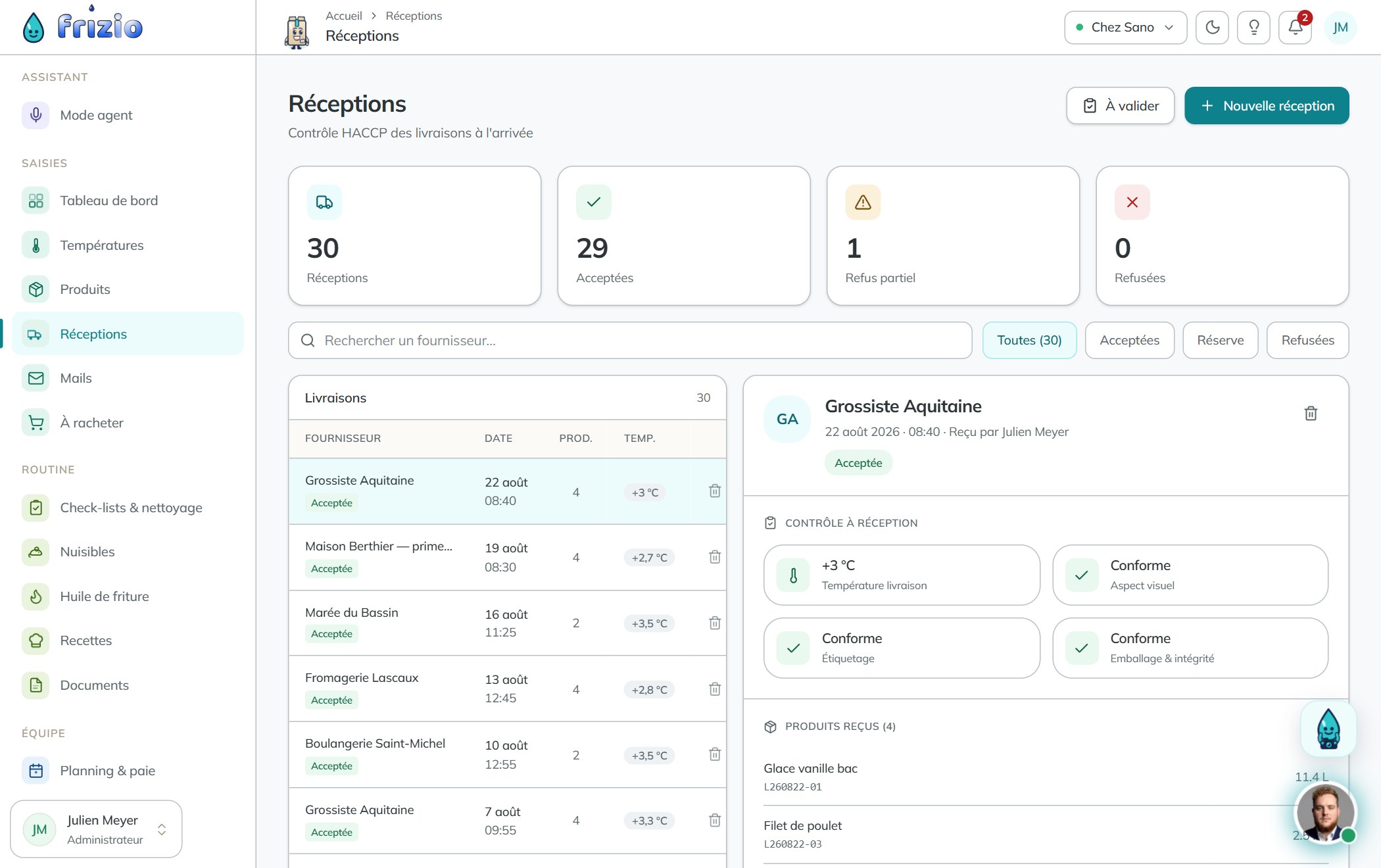Viewport: 1381px width, 868px height.
Task: Click the lightbulb tips icon
Action: click(1253, 28)
